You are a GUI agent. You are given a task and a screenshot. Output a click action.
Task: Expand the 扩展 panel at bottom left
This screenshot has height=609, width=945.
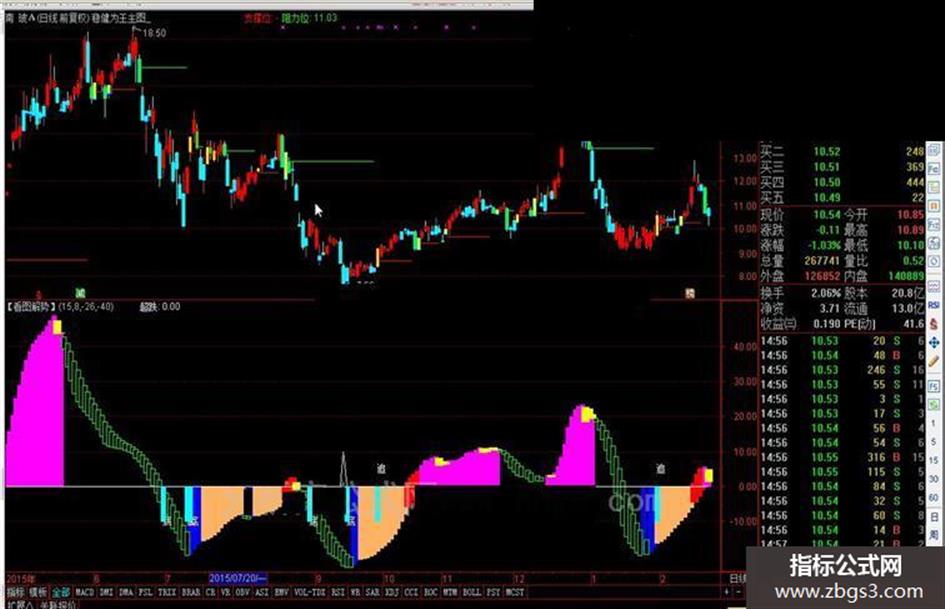point(20,604)
